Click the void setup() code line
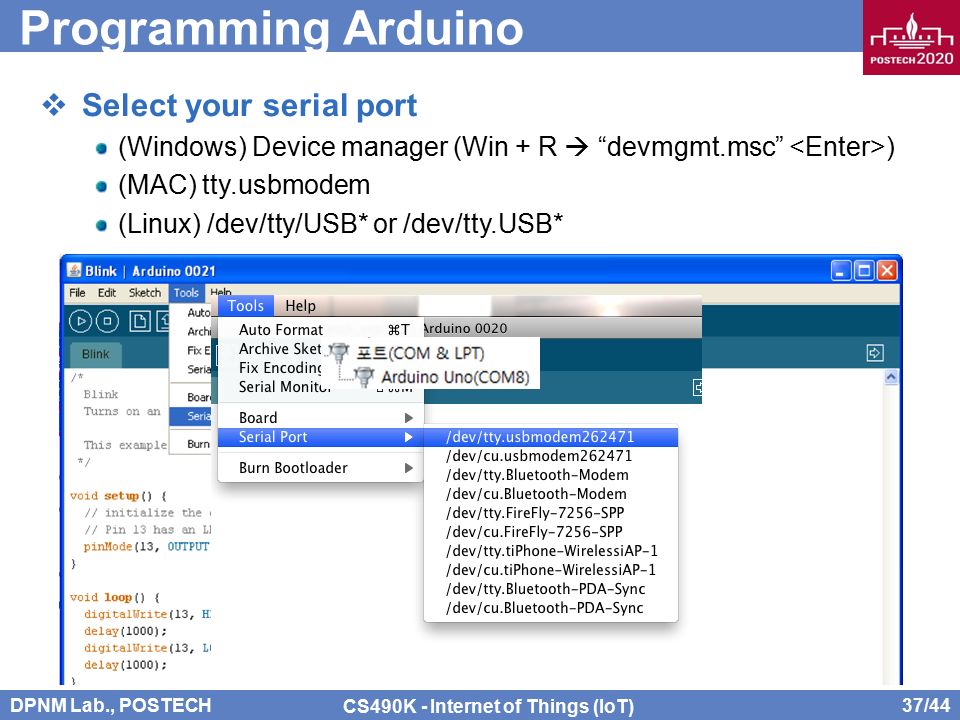Image resolution: width=960 pixels, height=720 pixels. pos(118,496)
